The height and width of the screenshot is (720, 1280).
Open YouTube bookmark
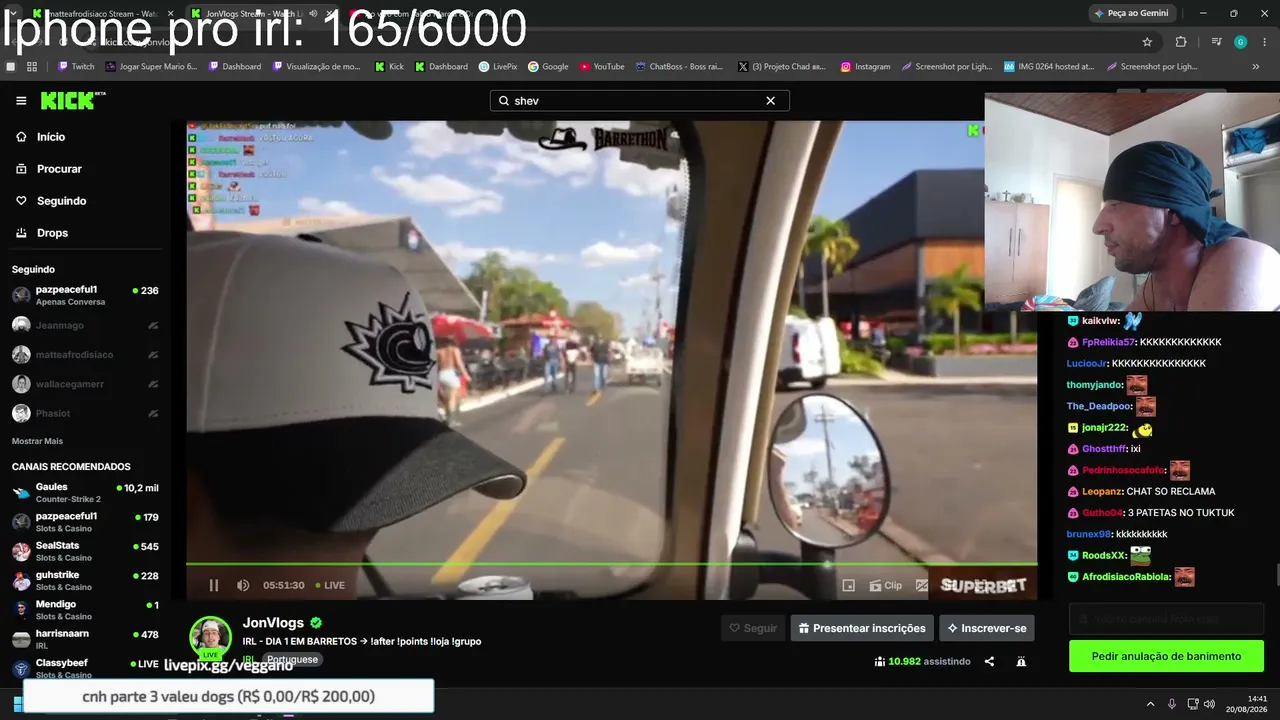pyautogui.click(x=602, y=67)
